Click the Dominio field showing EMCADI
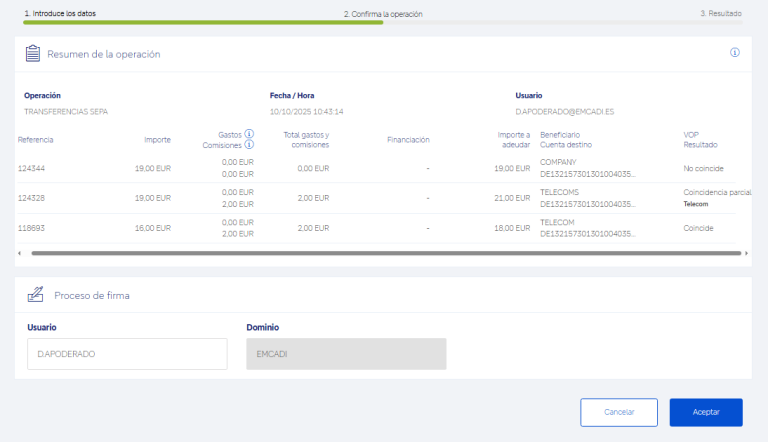 [x=346, y=354]
